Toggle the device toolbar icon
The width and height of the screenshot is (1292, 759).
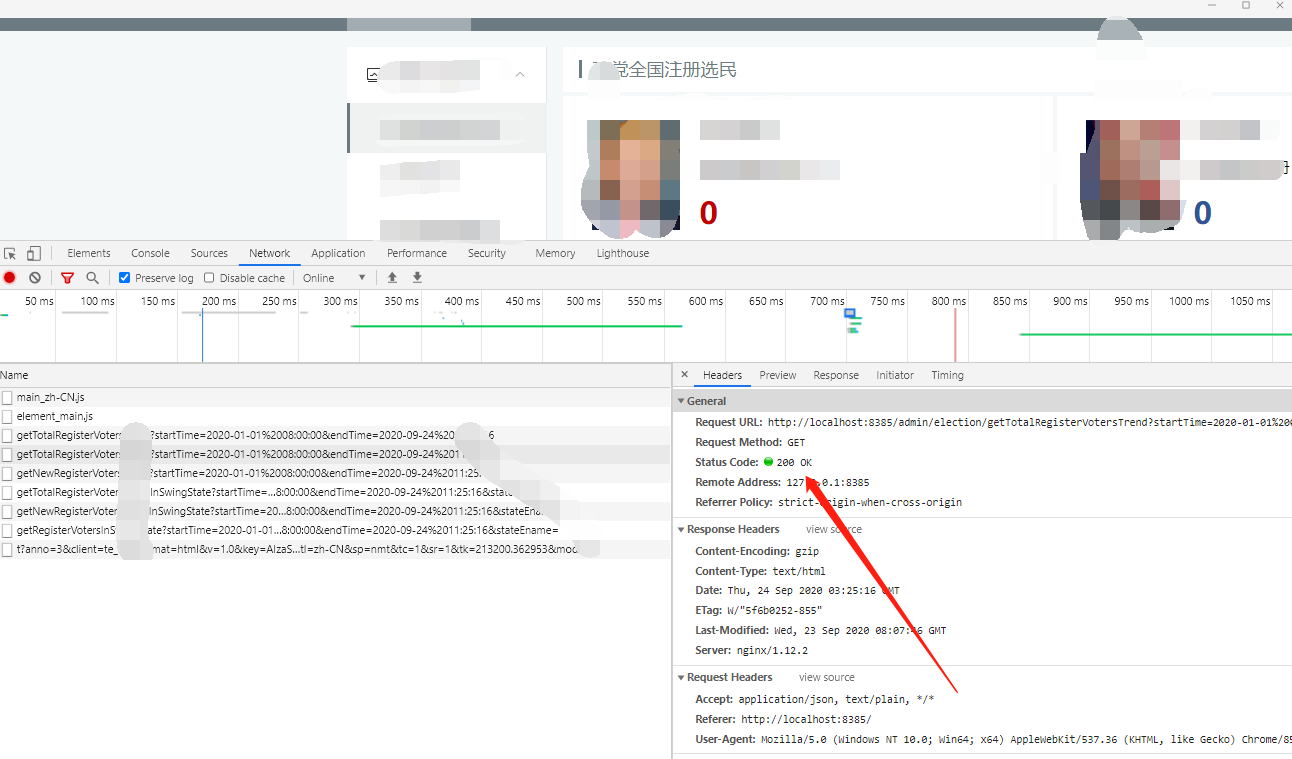(x=33, y=253)
